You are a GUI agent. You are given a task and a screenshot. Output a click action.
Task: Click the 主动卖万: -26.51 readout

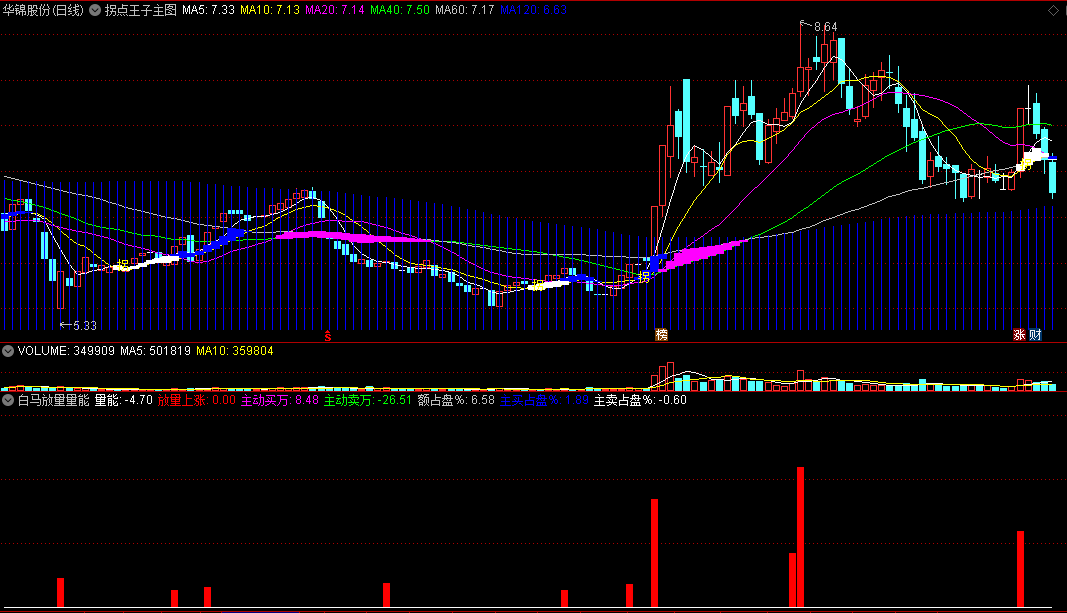click(368, 400)
